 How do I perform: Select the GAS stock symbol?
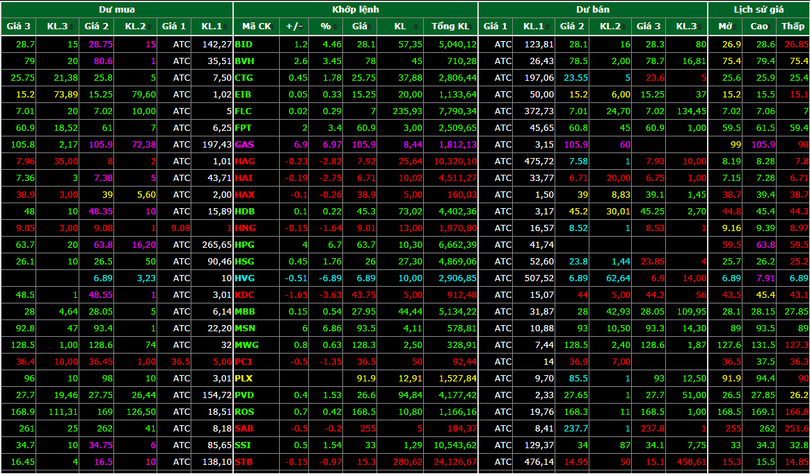pyautogui.click(x=244, y=144)
